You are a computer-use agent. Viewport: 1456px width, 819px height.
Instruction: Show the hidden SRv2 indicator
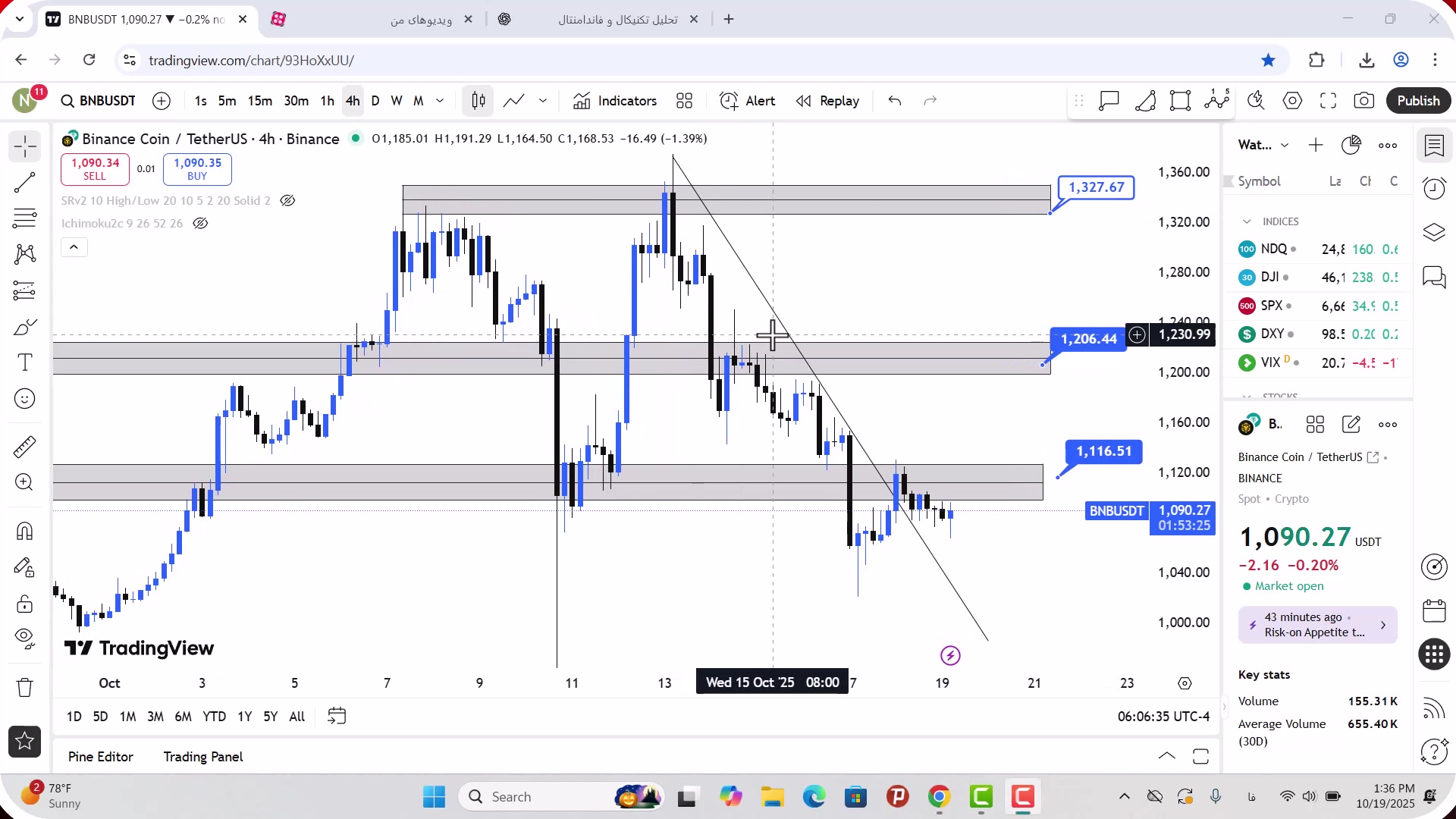click(287, 201)
